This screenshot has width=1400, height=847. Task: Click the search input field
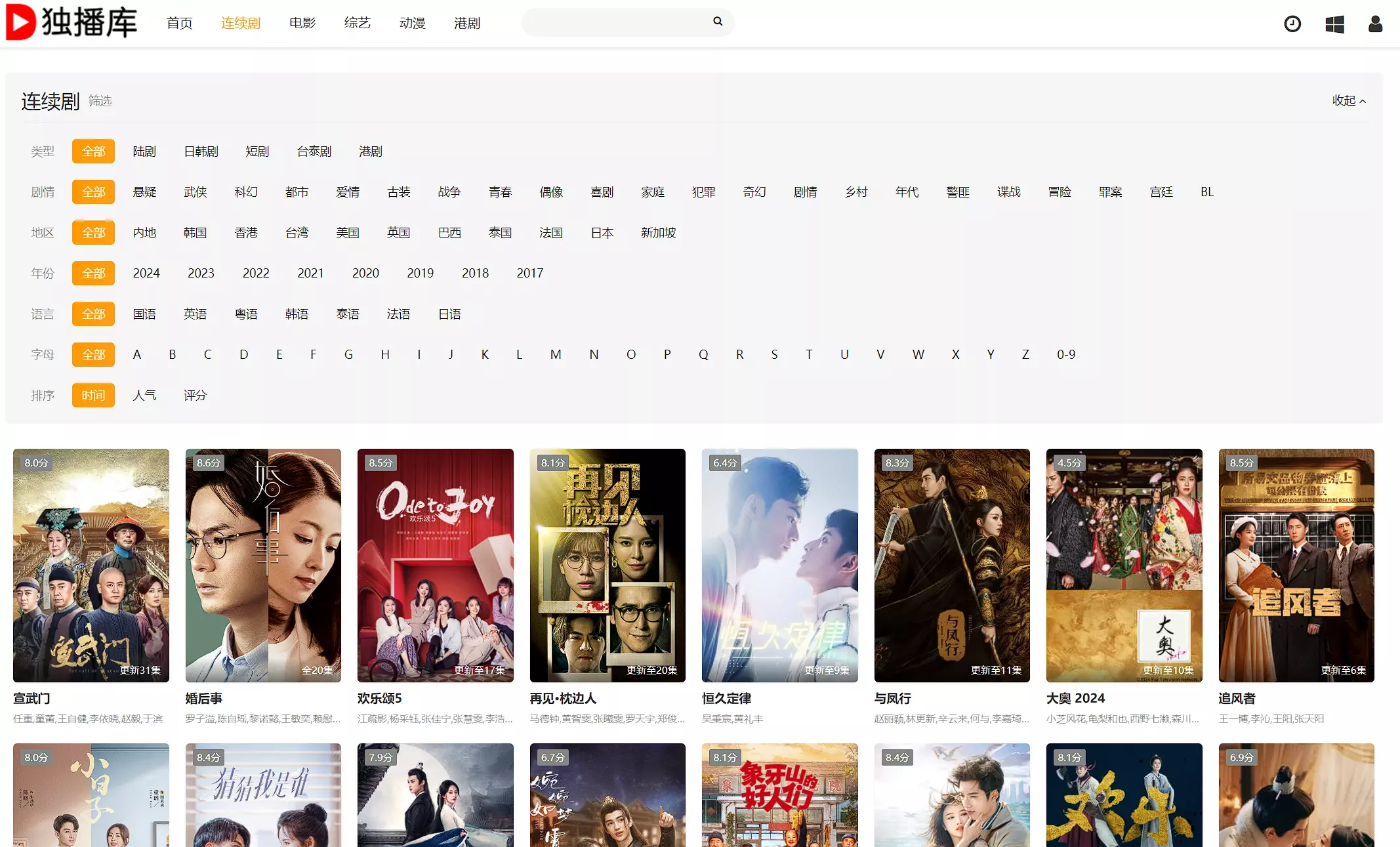click(617, 22)
